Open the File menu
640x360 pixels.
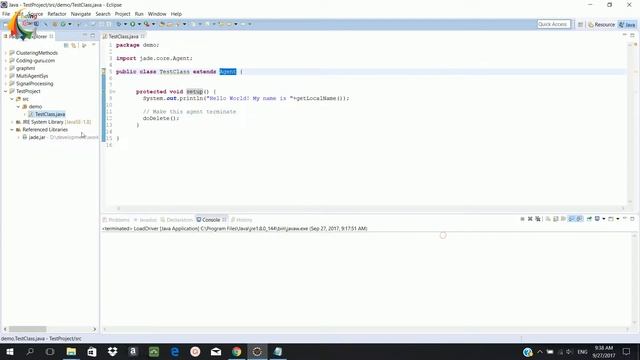[x=6, y=14]
